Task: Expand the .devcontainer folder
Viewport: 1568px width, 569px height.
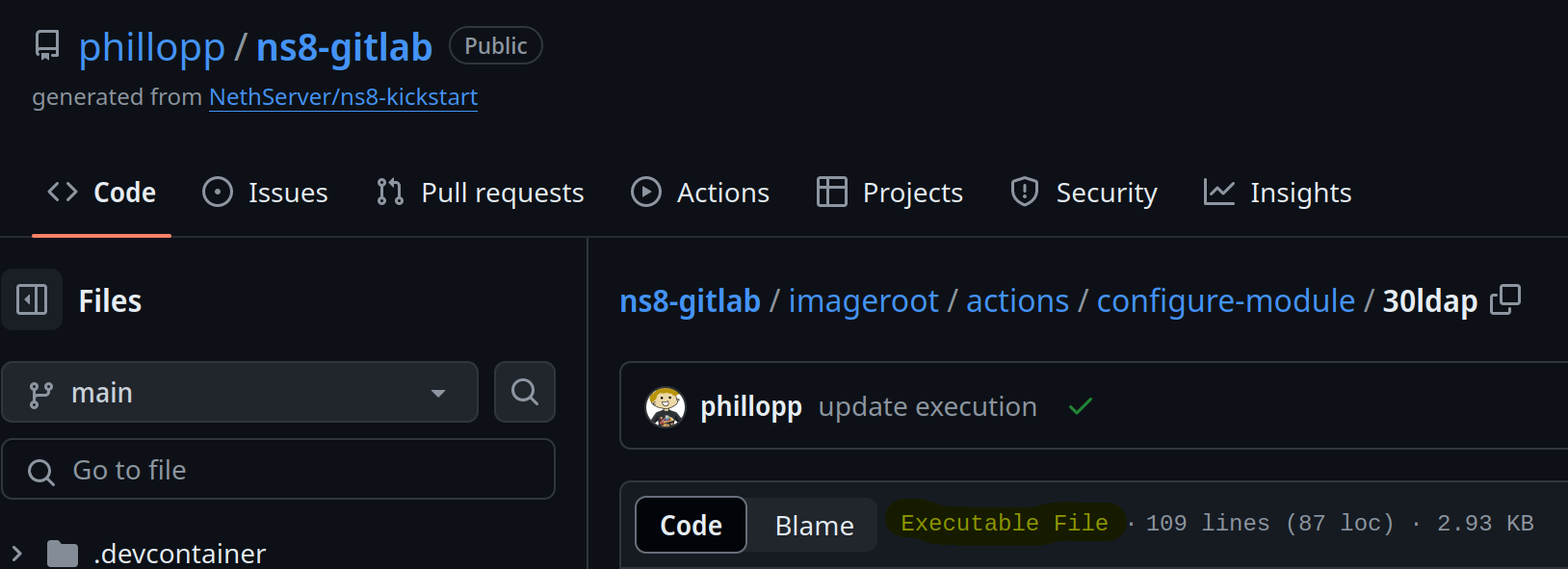Action: (x=17, y=552)
